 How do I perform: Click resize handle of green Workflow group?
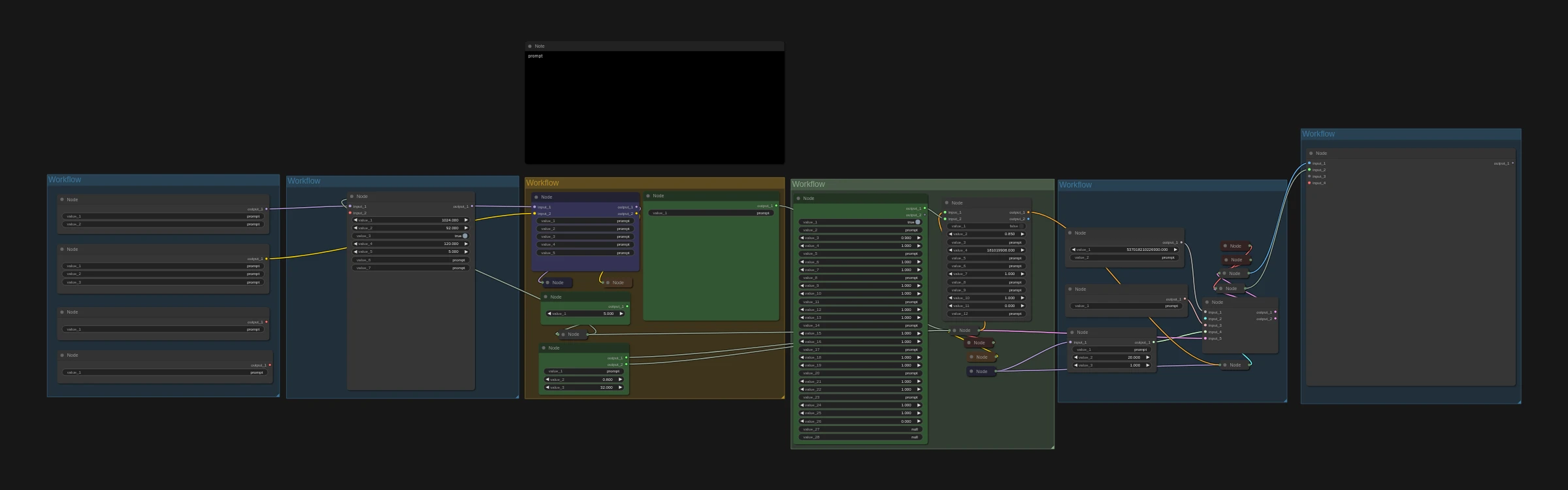pos(1051,446)
